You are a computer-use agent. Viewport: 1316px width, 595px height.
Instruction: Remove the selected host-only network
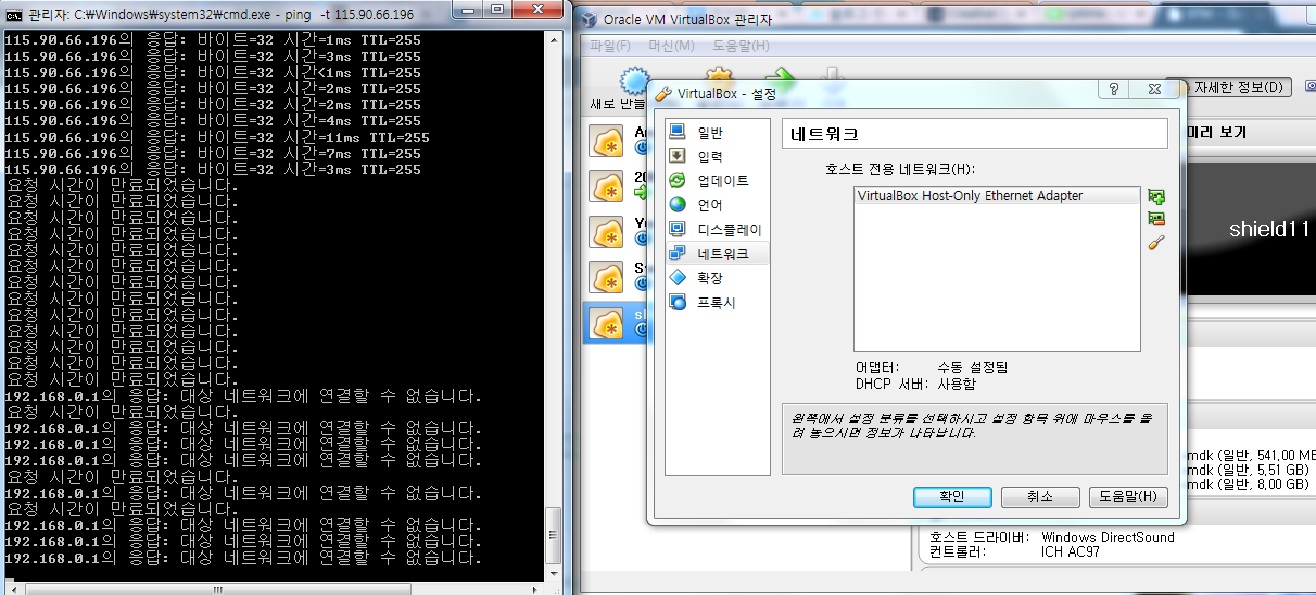coord(1157,219)
